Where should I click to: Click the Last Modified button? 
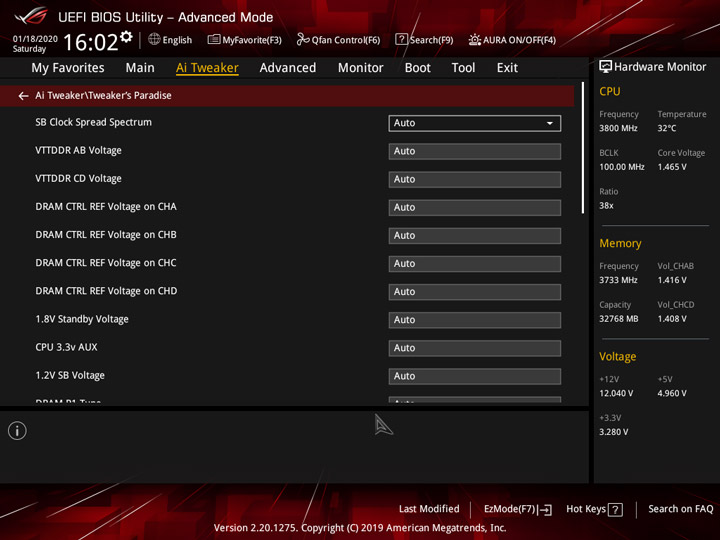[429, 509]
